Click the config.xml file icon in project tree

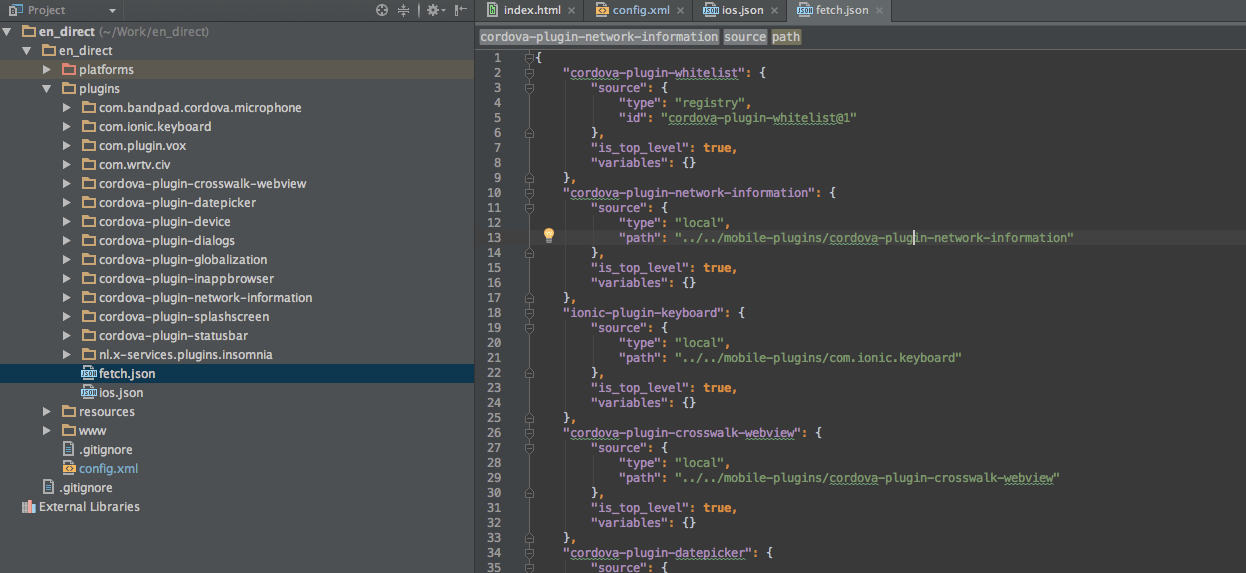(x=69, y=469)
